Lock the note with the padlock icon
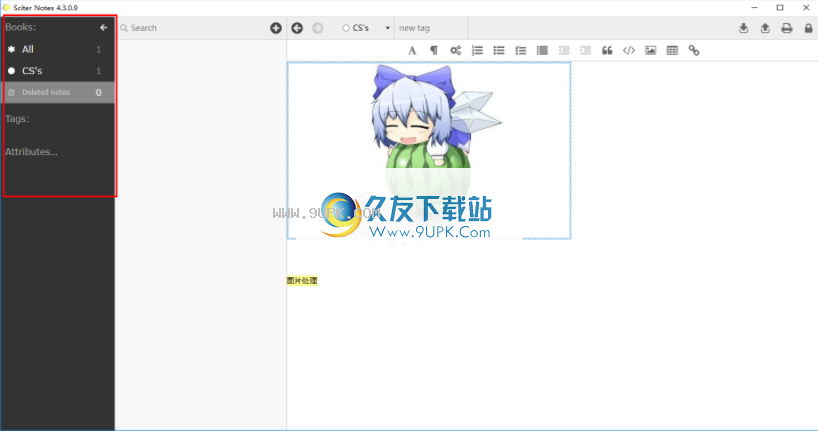 808,28
